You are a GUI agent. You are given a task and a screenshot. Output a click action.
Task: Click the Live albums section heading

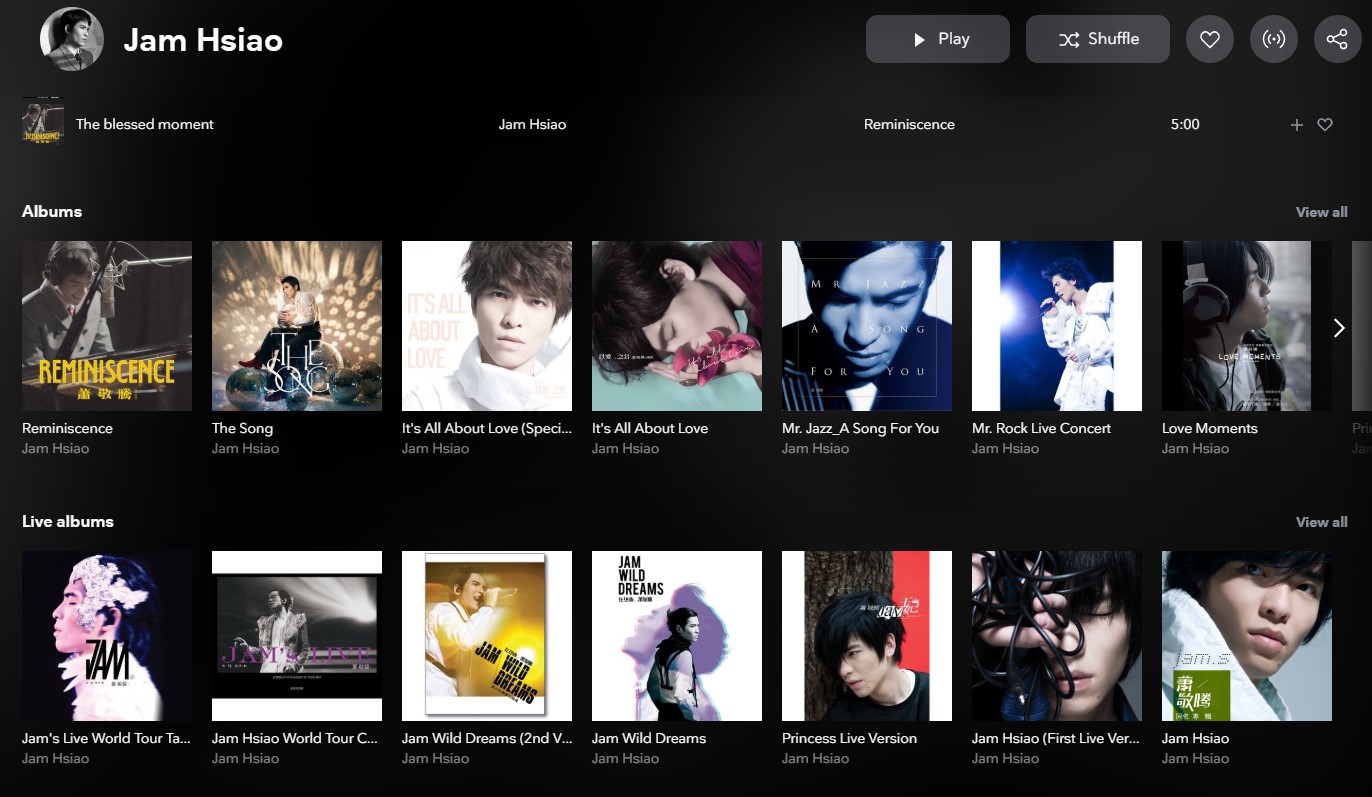coord(68,522)
